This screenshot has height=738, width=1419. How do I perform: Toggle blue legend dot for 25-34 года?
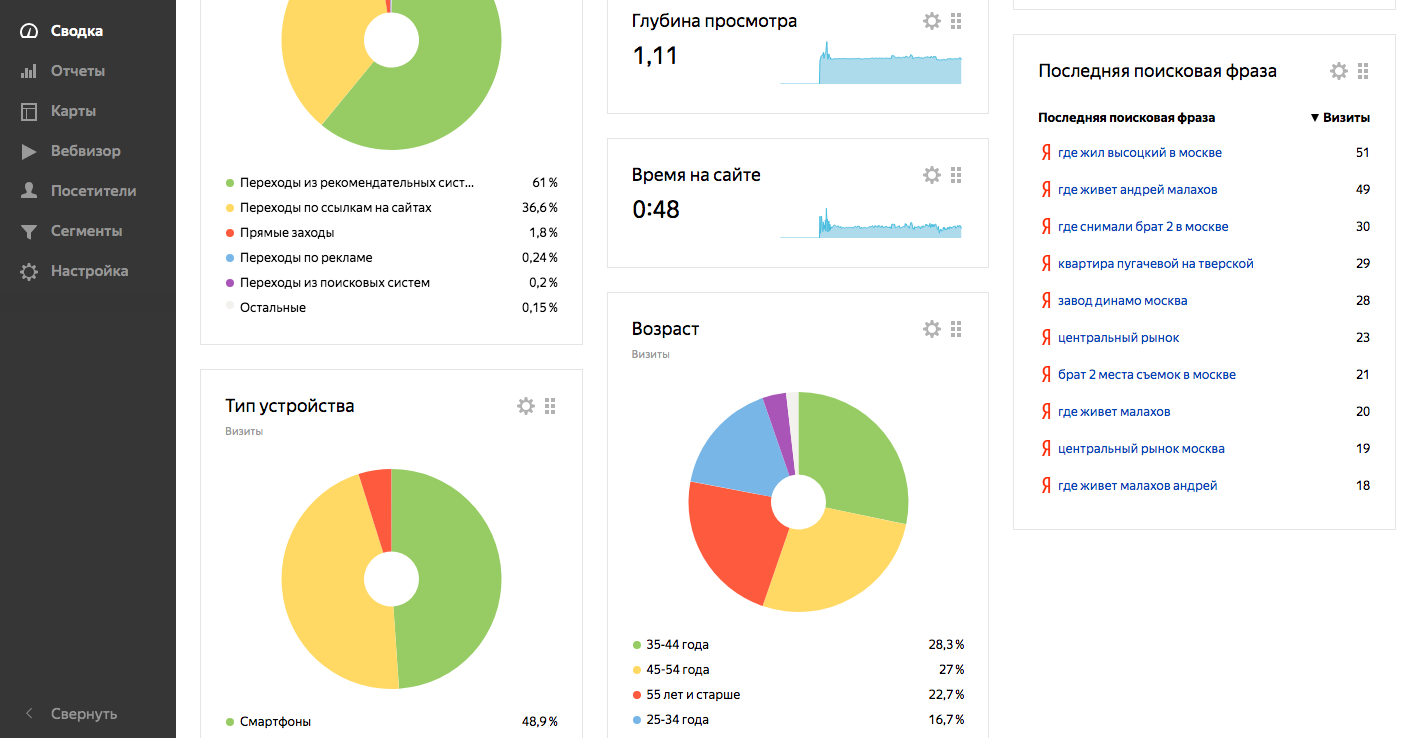tap(636, 720)
